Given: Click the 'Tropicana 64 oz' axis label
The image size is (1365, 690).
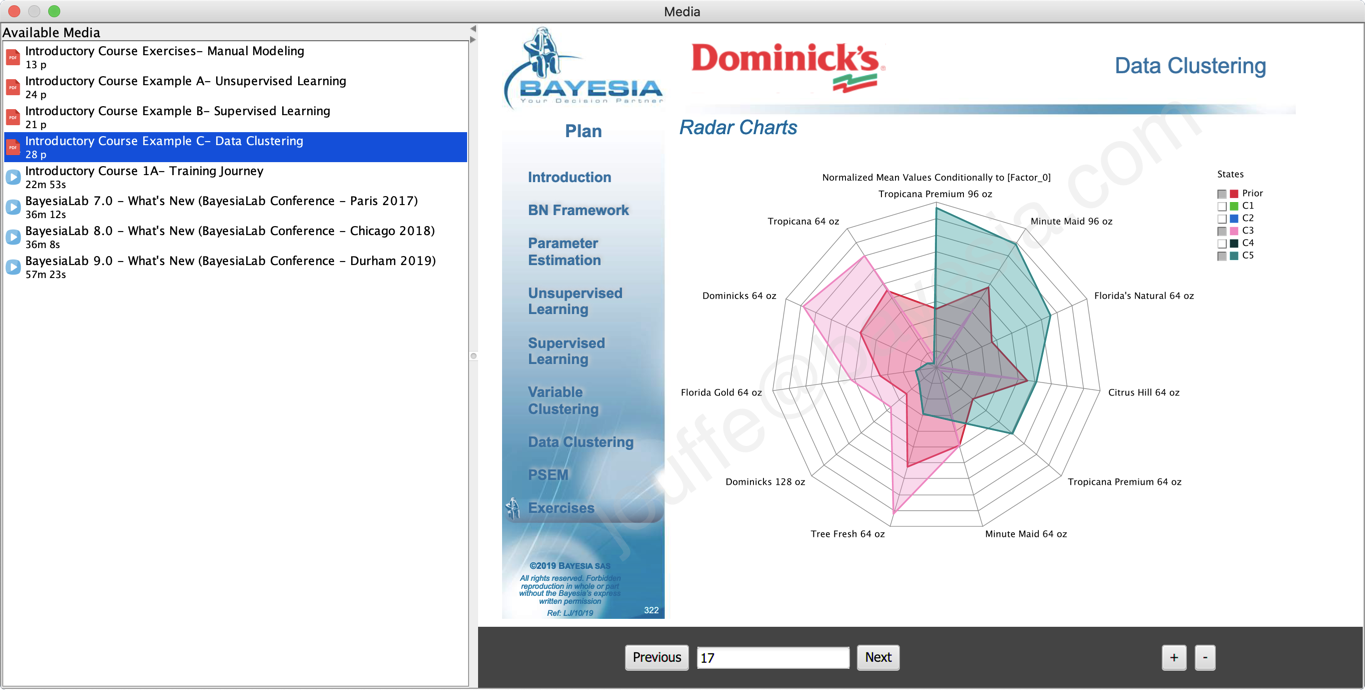Looking at the screenshot, I should 804,221.
